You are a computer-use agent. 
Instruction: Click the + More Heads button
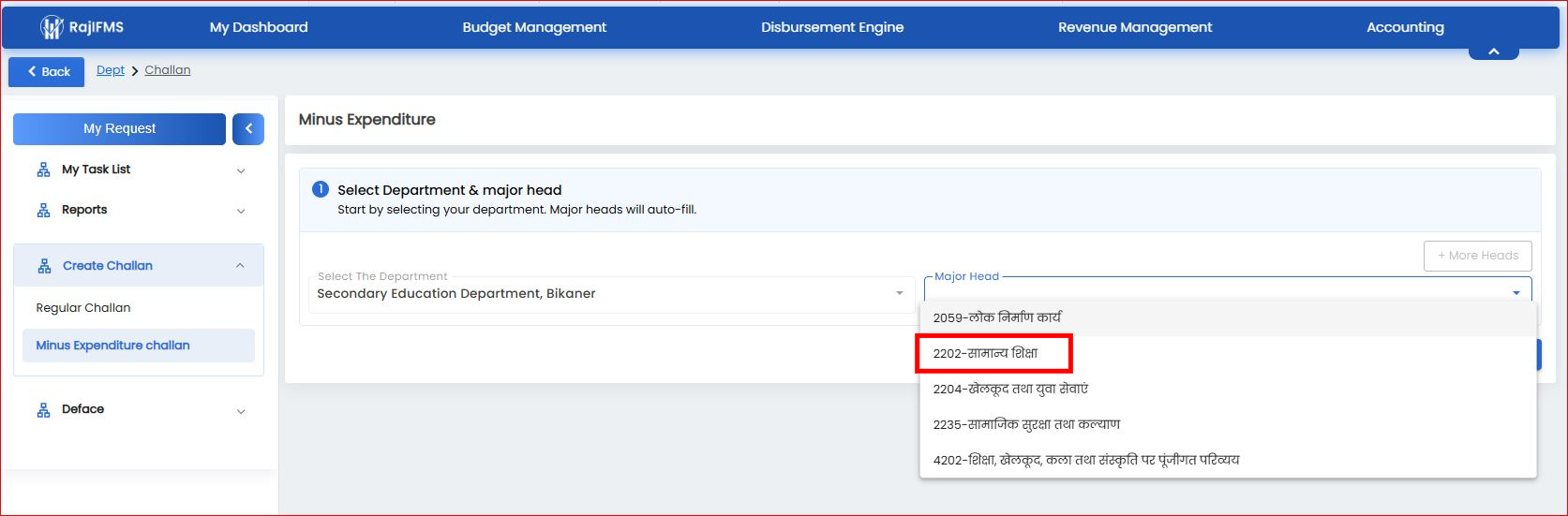(x=1478, y=256)
